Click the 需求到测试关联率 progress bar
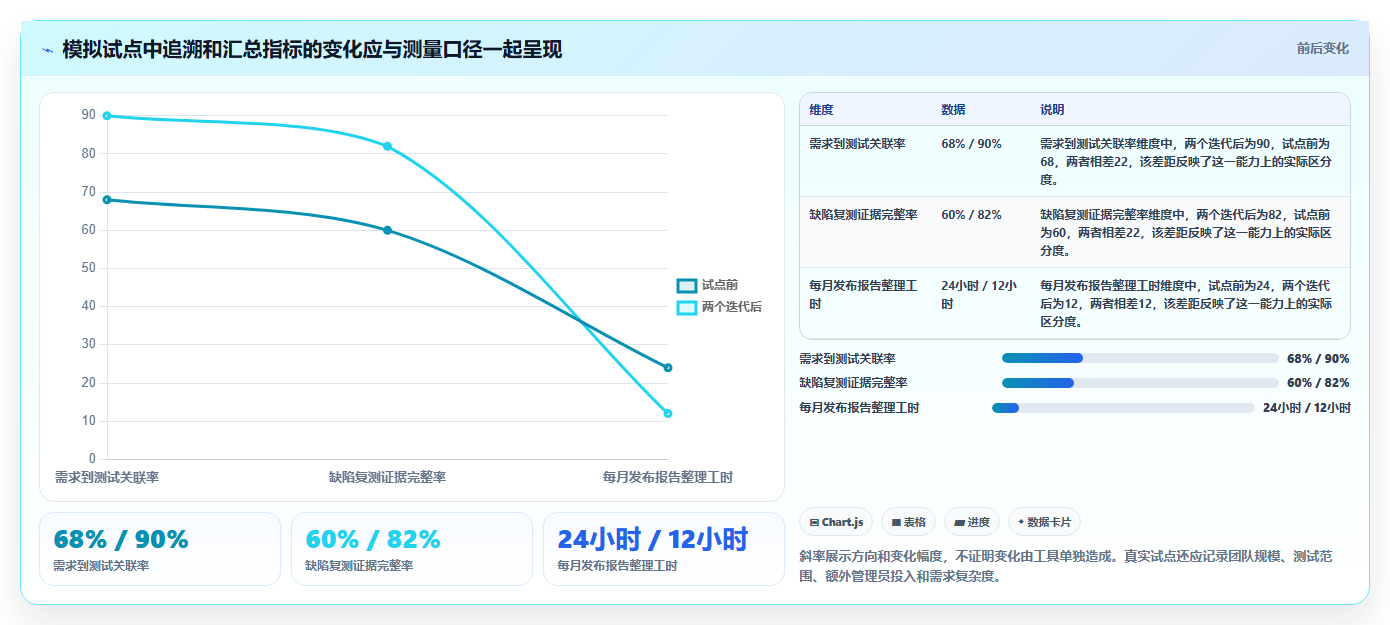This screenshot has width=1390, height=625. [1140, 358]
